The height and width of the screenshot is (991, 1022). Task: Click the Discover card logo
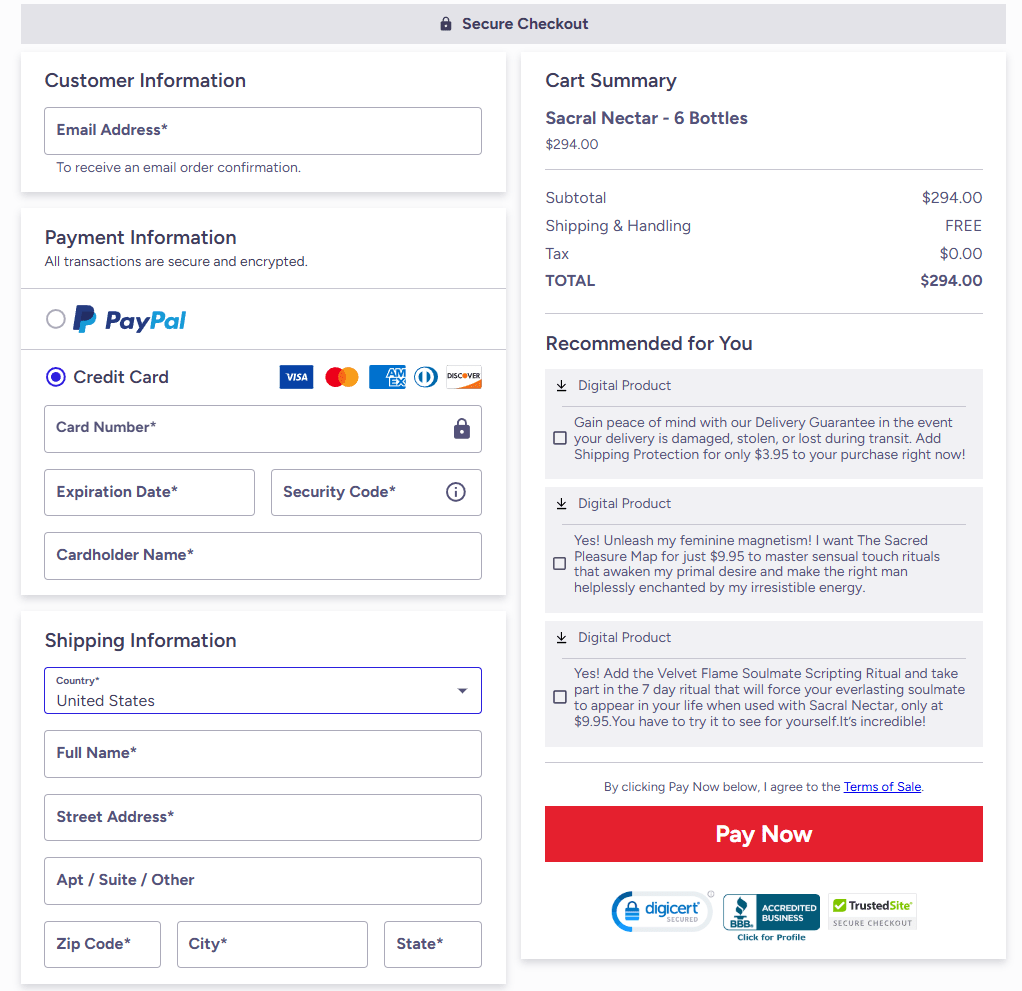tap(464, 377)
